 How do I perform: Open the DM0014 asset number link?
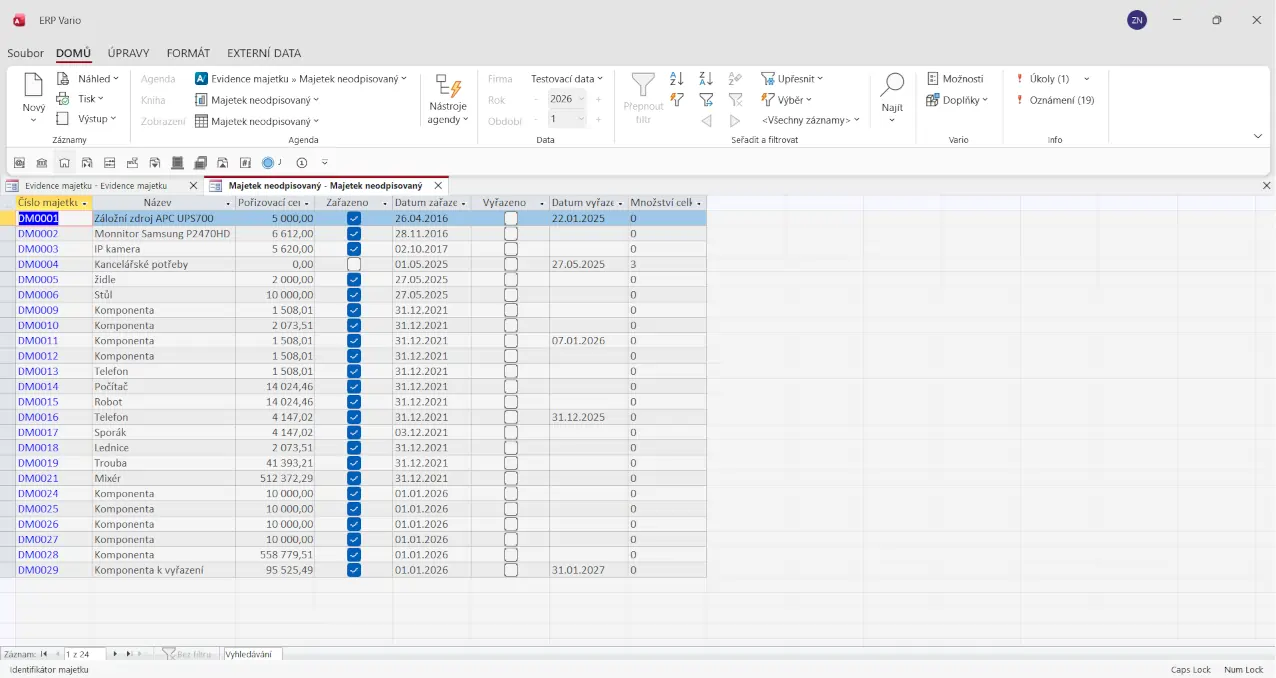38,386
